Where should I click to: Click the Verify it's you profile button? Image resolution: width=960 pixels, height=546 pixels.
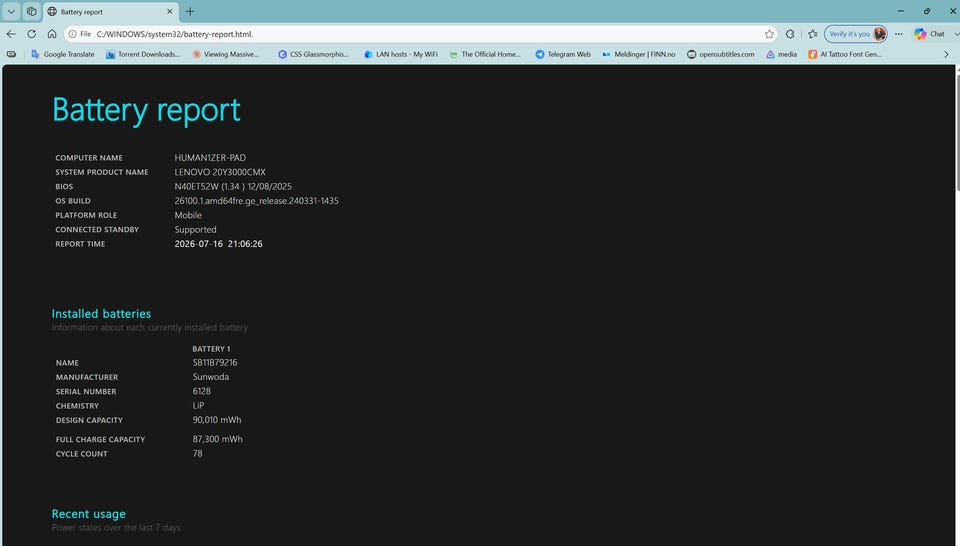click(x=856, y=34)
